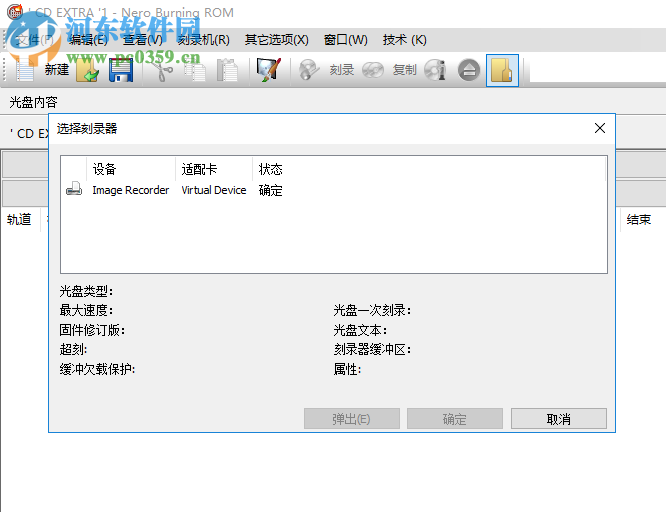Click the Copy pages icon

[x=195, y=70]
